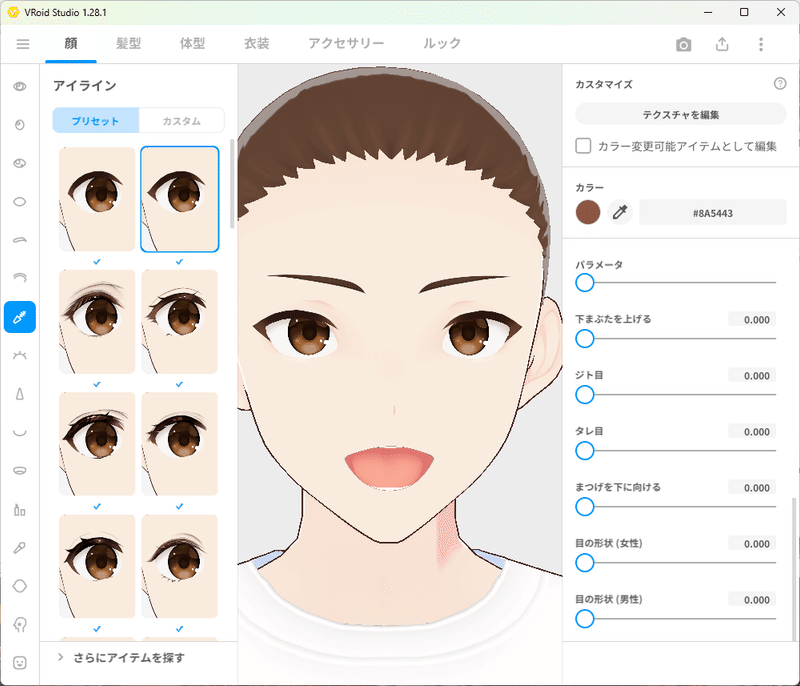Screen dimensions: 800x686
Task: Open the customize help question-mark icon
Action: click(x=780, y=83)
